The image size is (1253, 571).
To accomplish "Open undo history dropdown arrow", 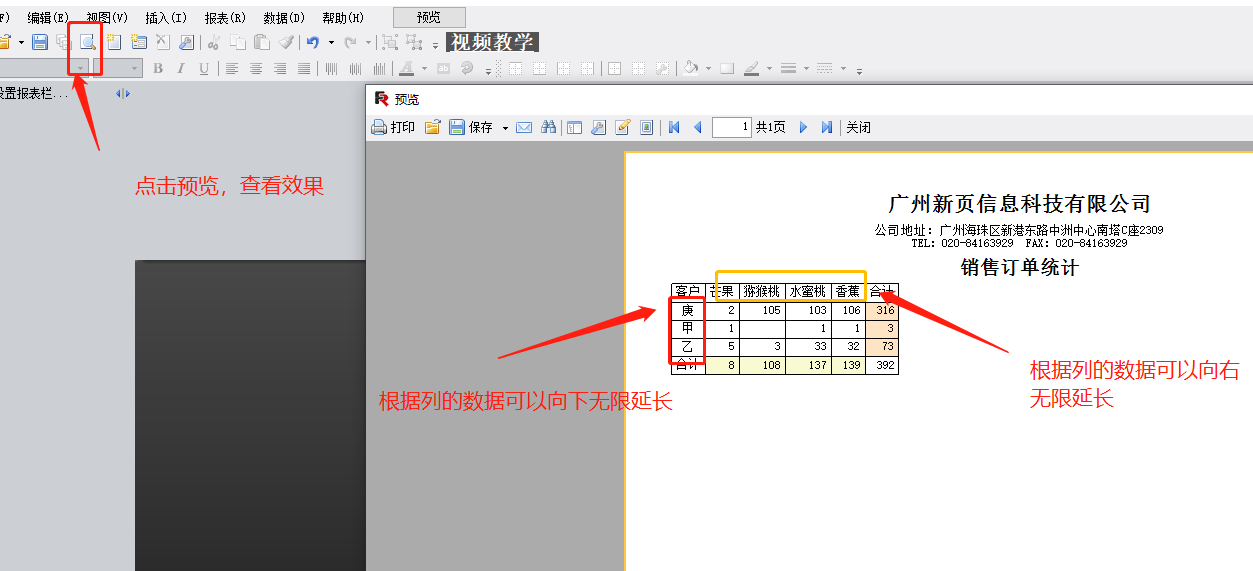I will pos(331,43).
